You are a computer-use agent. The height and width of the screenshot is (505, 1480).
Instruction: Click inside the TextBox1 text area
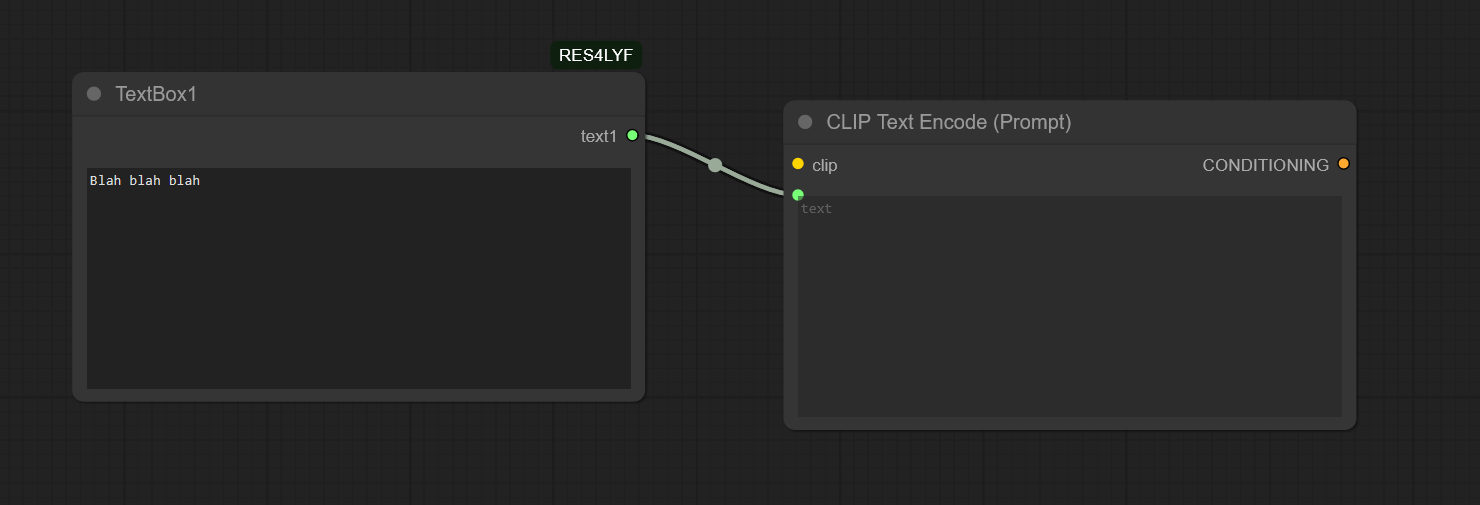coord(359,278)
